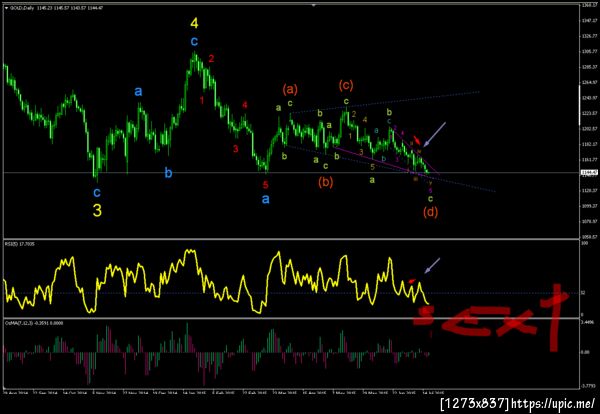The image size is (600, 414).
Task: Select the OsMA(7,12,3) indicator label
Action: (34, 323)
